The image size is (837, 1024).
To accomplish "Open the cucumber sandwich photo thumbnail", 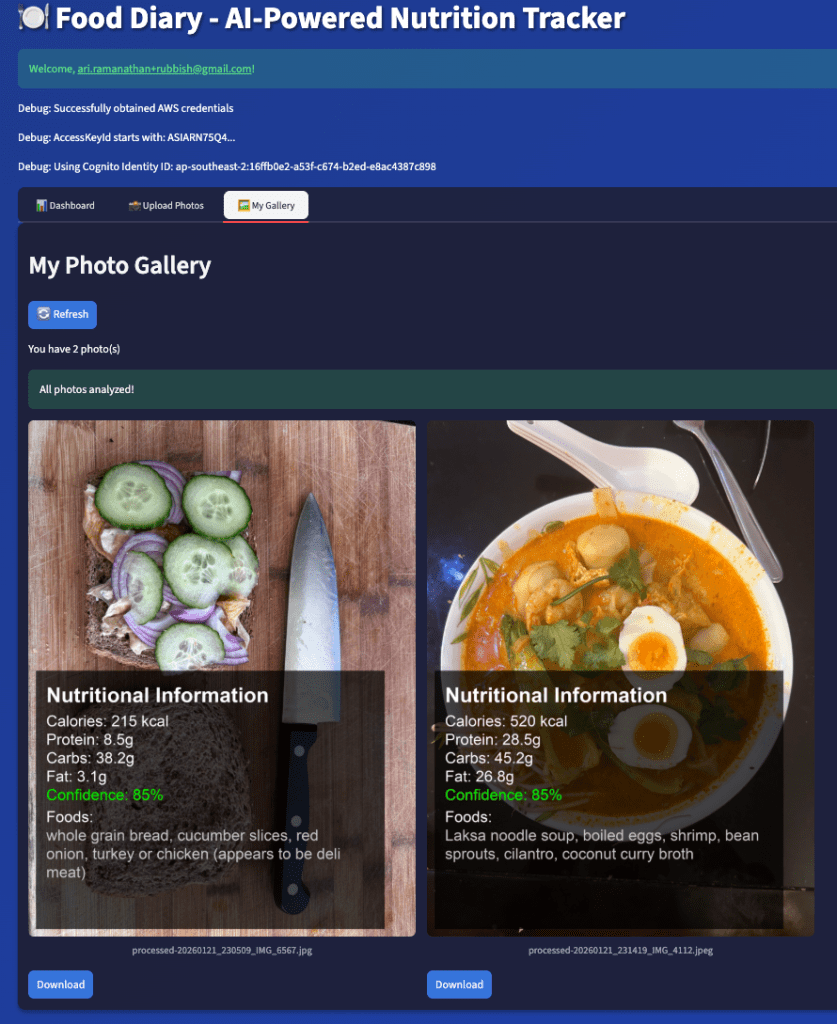I will [222, 678].
